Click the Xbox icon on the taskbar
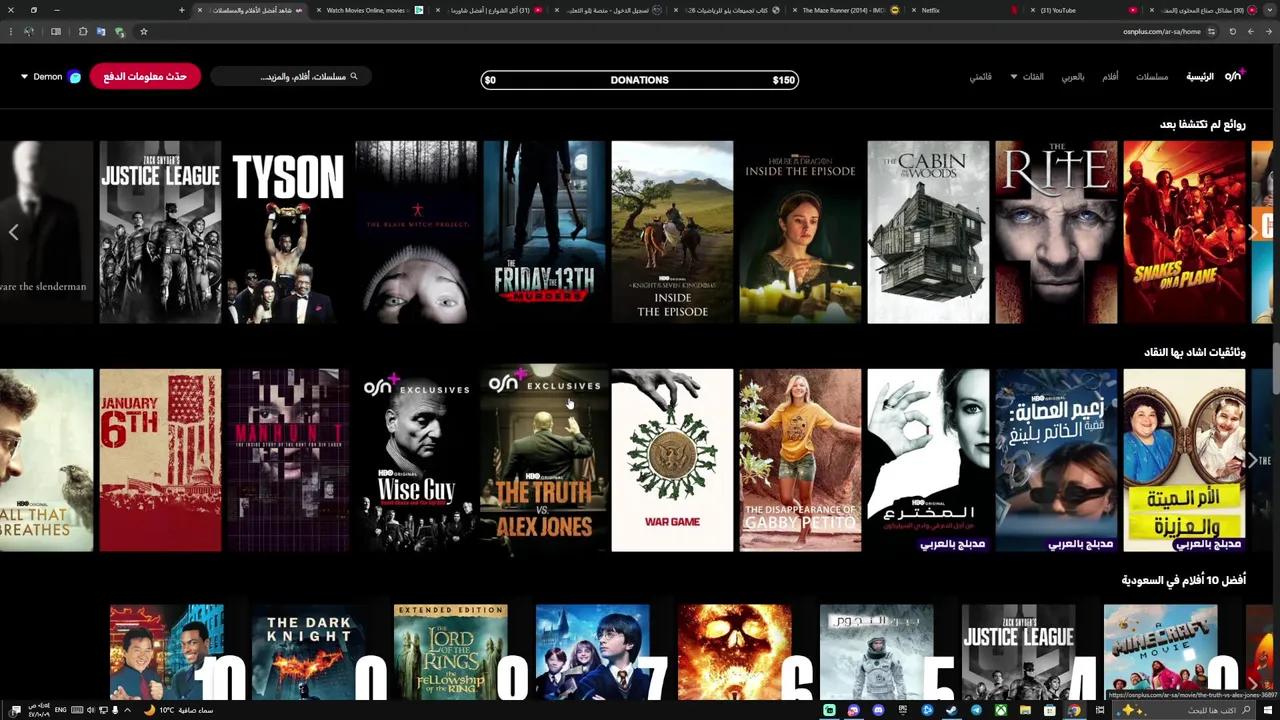Viewport: 1280px width, 720px height. point(1001,710)
